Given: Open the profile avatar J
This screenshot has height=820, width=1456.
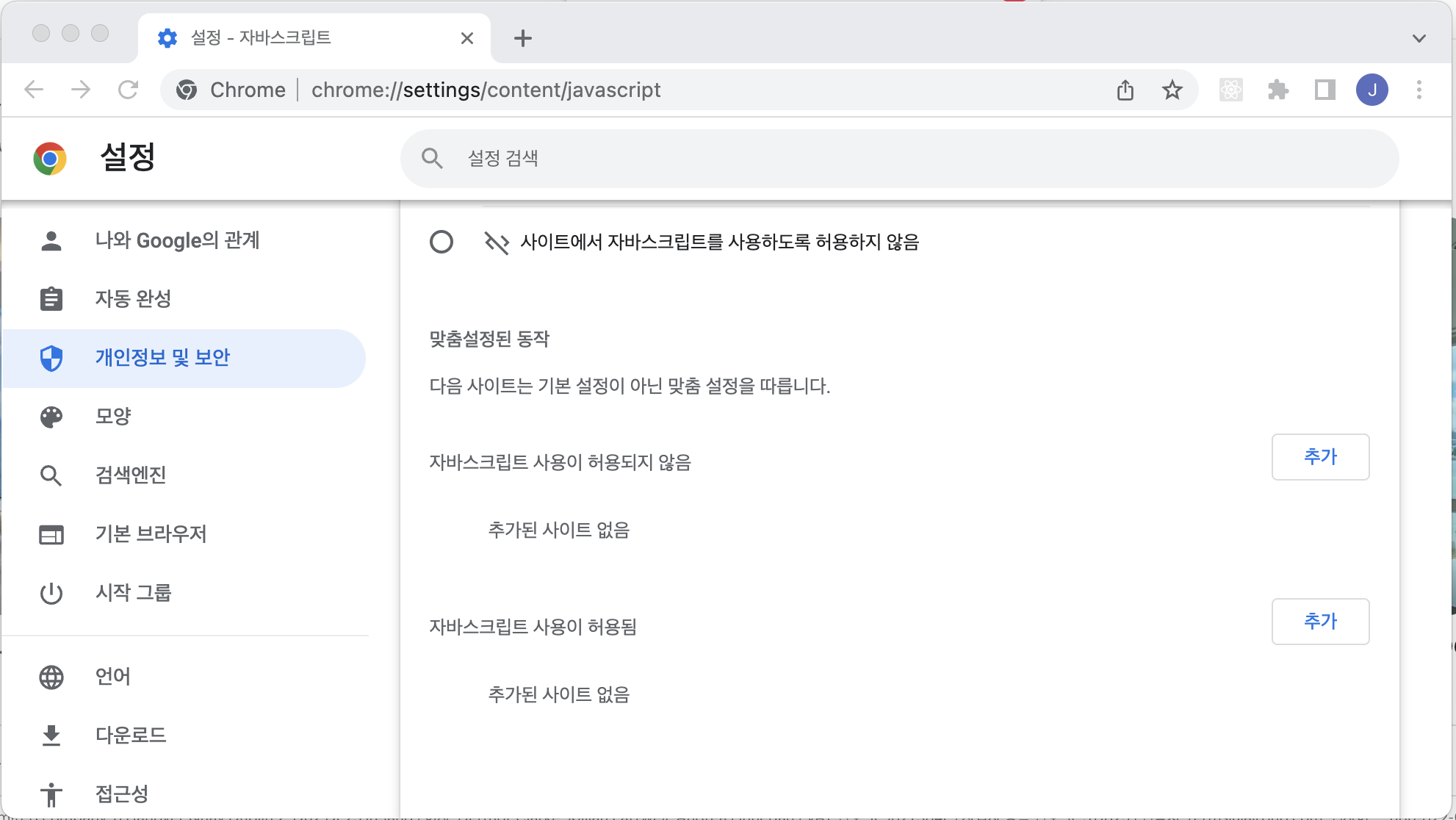Looking at the screenshot, I should 1372,90.
